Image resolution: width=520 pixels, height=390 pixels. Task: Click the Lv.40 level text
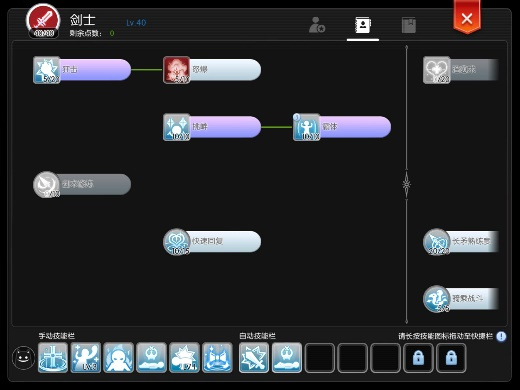click(x=136, y=23)
